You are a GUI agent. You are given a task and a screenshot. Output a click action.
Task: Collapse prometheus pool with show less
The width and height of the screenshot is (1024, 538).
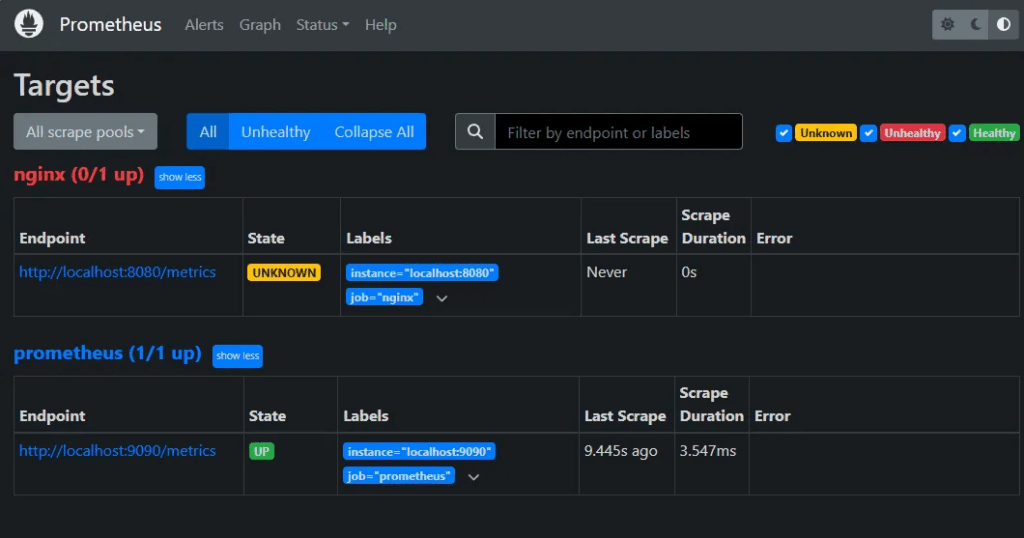pos(238,356)
